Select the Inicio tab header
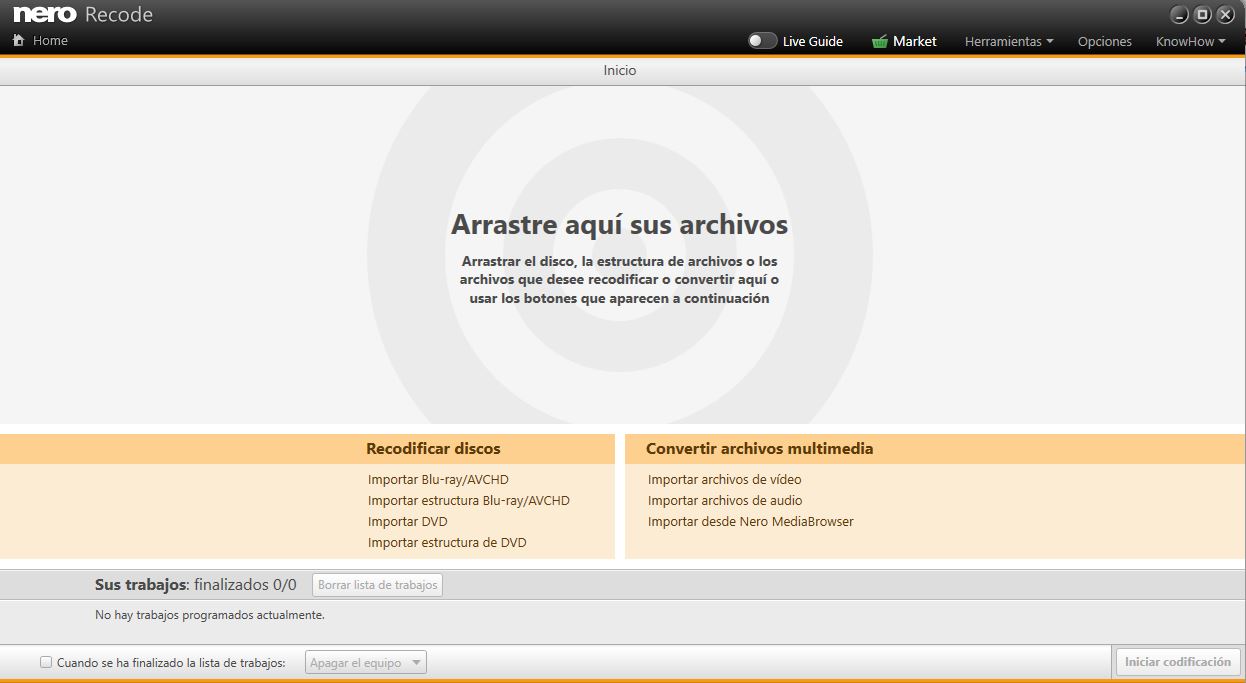The image size is (1246, 683). click(620, 71)
